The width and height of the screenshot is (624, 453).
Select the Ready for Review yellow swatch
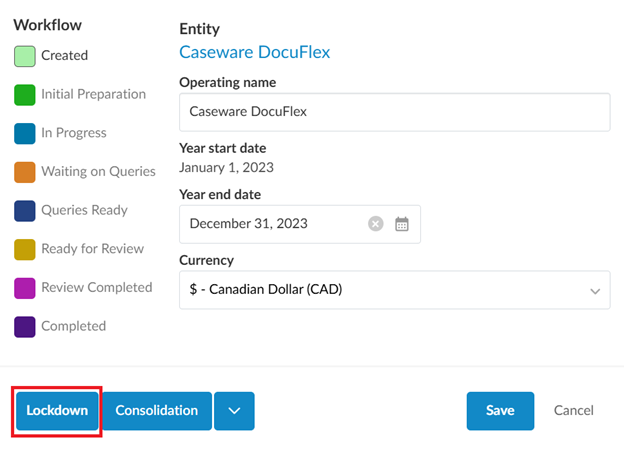click(x=25, y=249)
